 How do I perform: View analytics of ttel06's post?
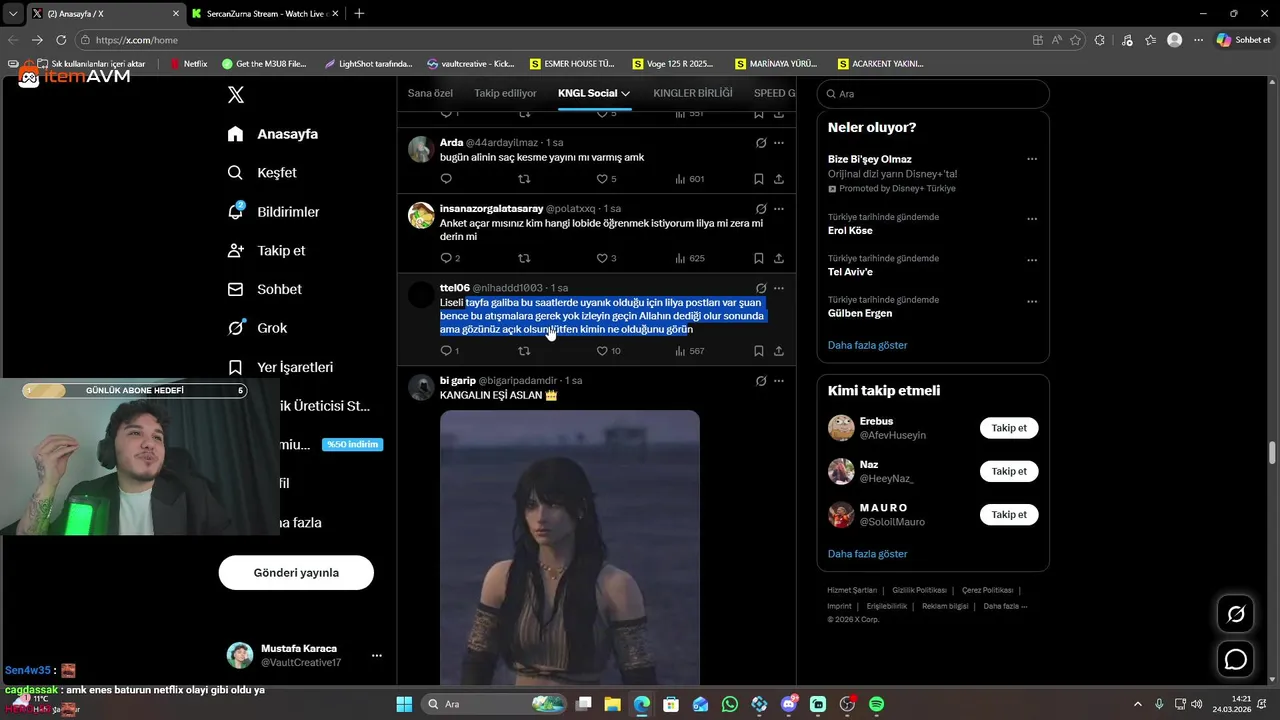689,351
